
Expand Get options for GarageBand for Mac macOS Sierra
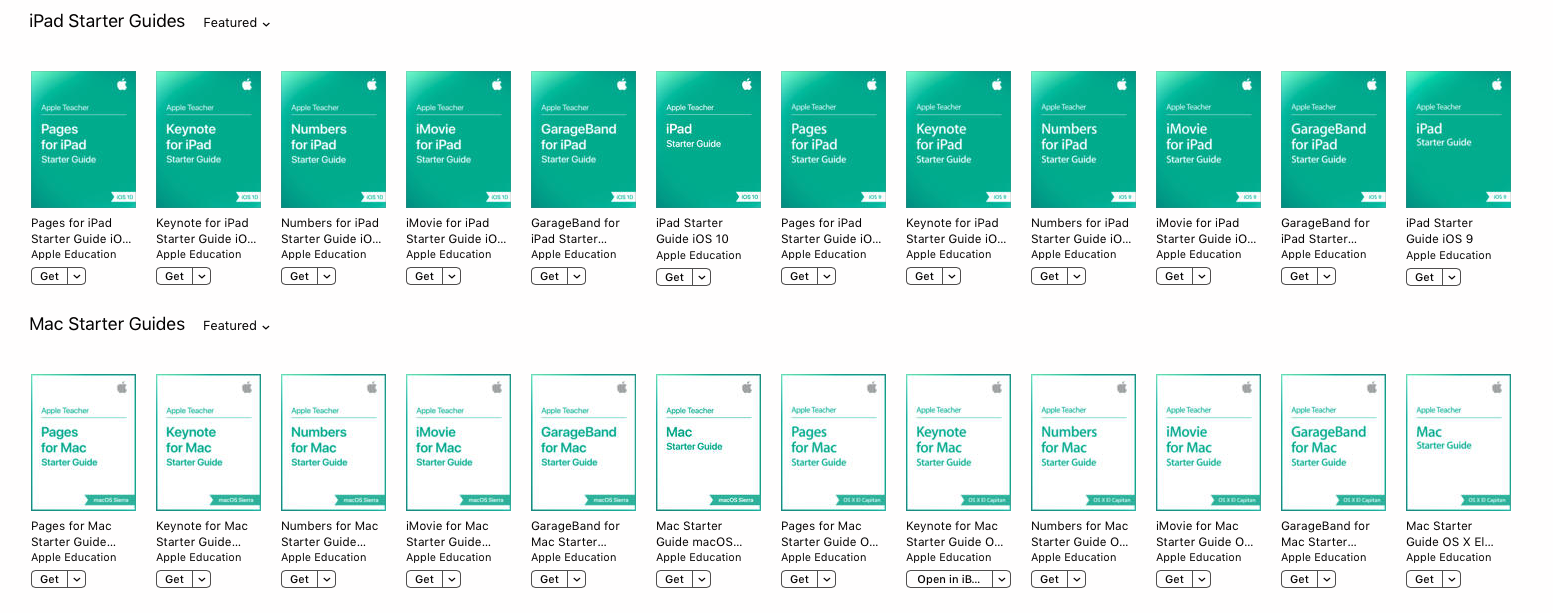point(577,579)
